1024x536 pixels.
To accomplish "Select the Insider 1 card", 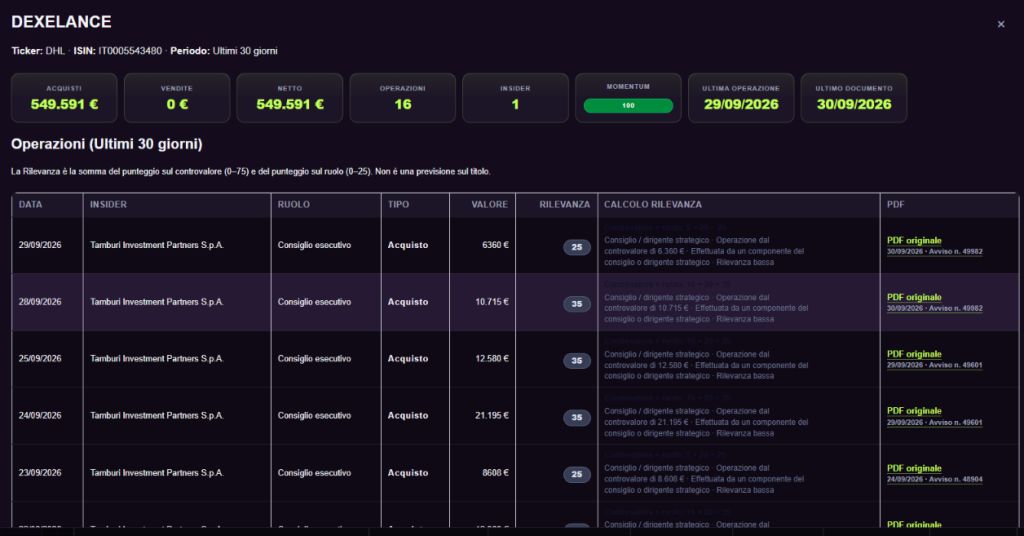I will 515,98.
